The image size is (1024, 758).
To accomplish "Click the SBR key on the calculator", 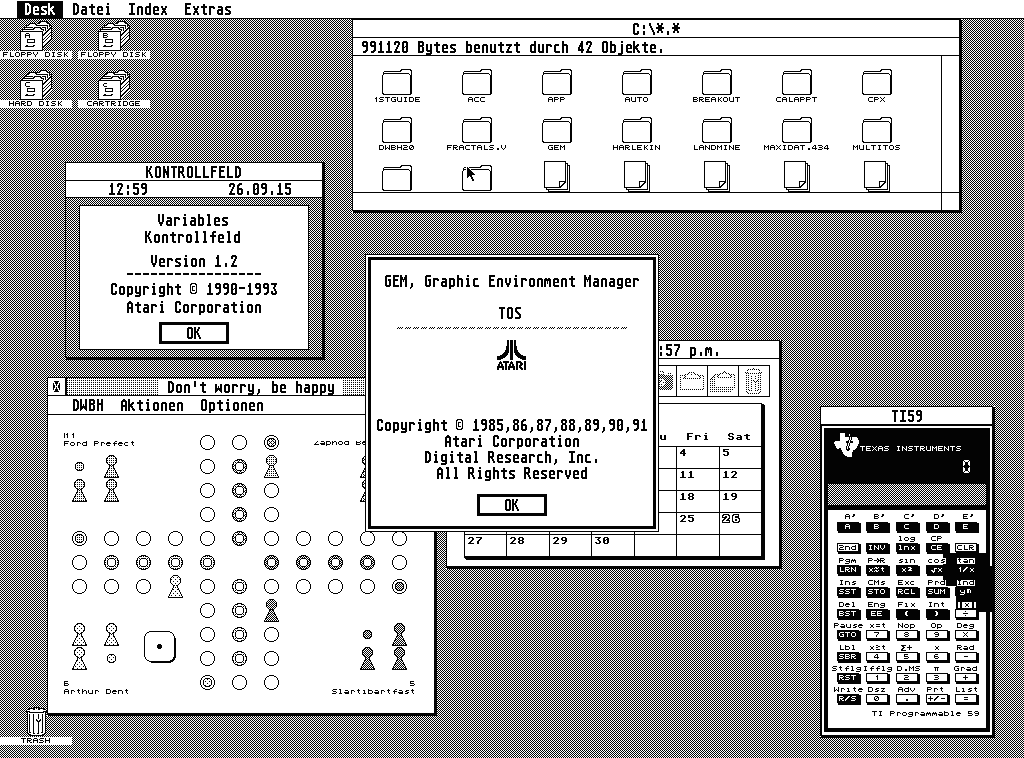I will [848, 656].
